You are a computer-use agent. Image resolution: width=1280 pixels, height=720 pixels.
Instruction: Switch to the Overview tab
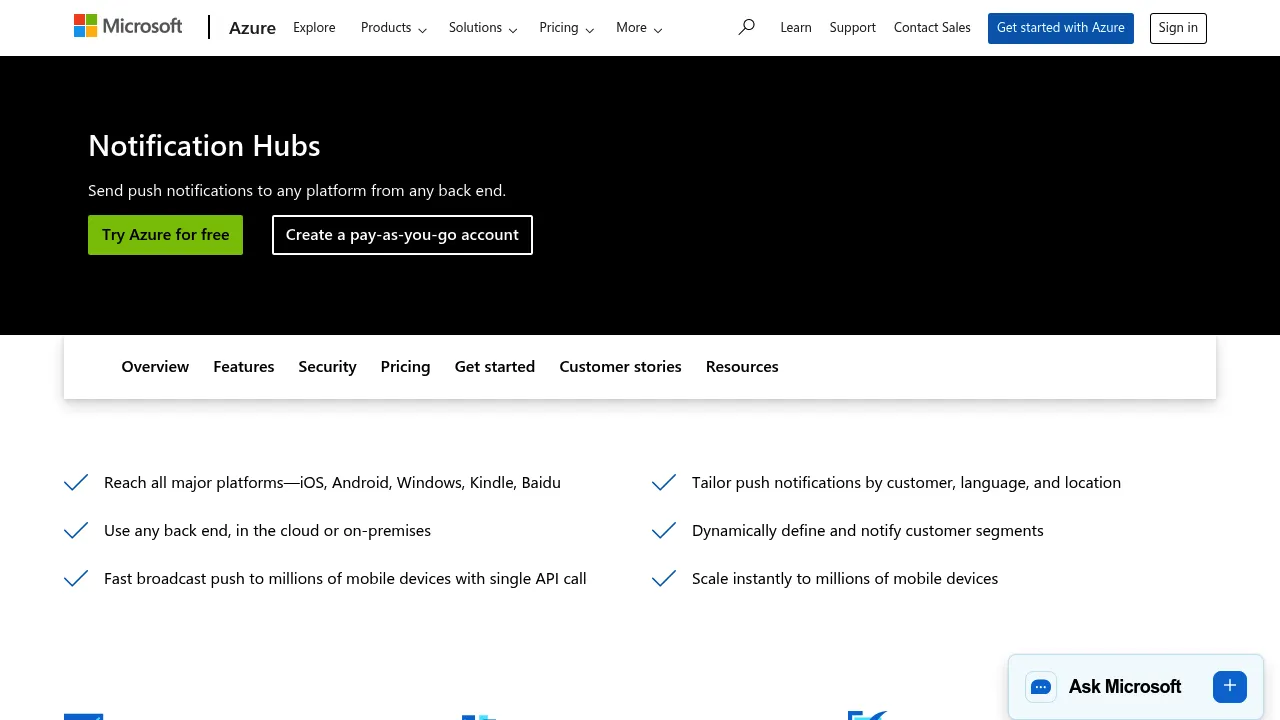pyautogui.click(x=155, y=367)
